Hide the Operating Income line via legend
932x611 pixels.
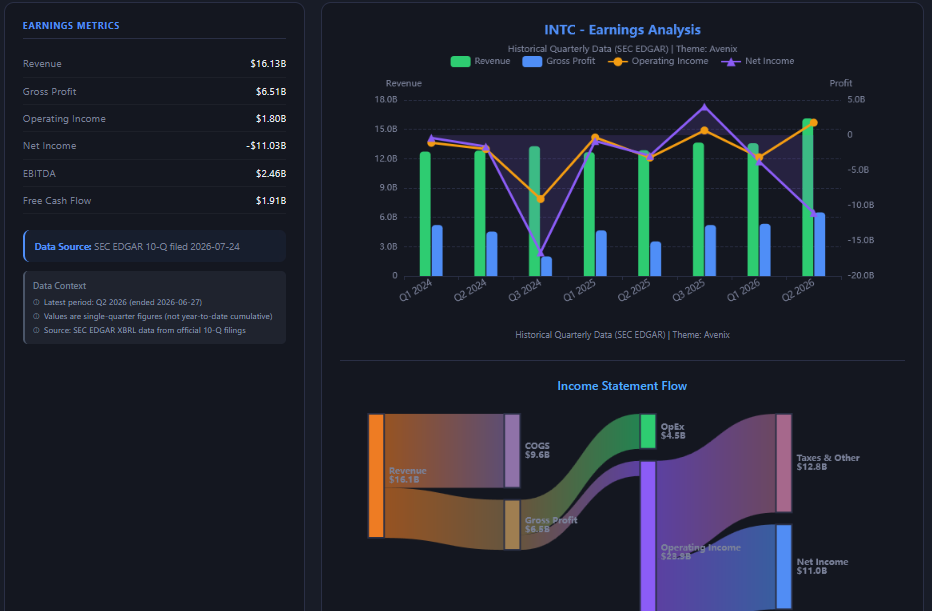659,61
